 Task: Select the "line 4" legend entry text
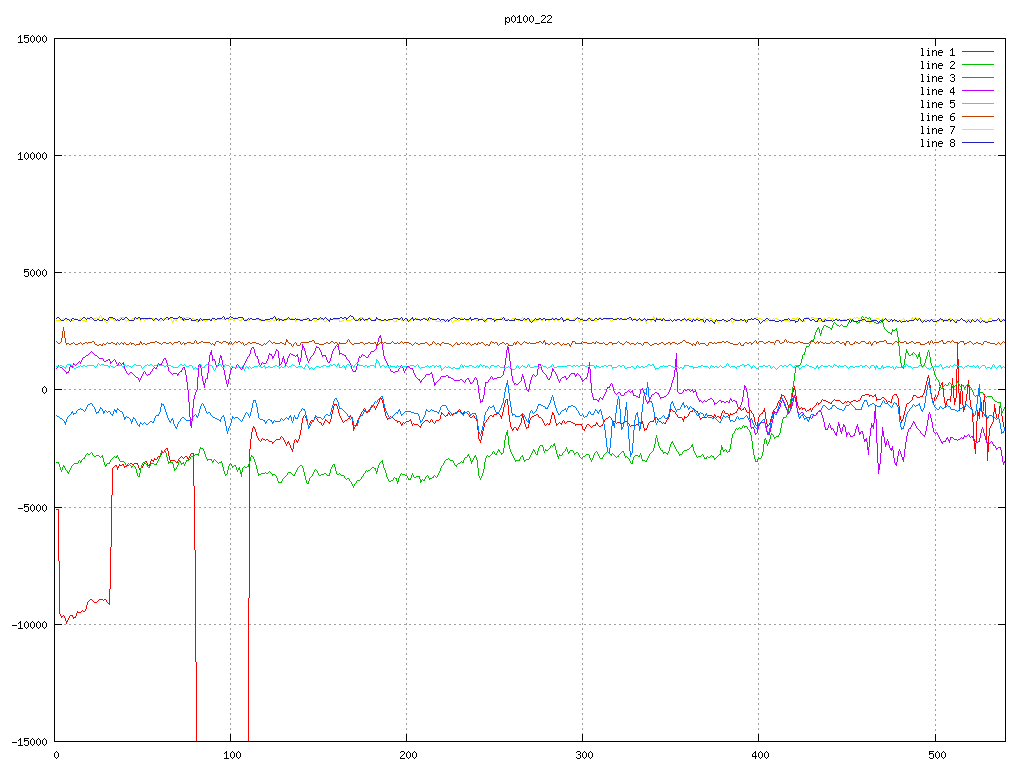[x=937, y=91]
